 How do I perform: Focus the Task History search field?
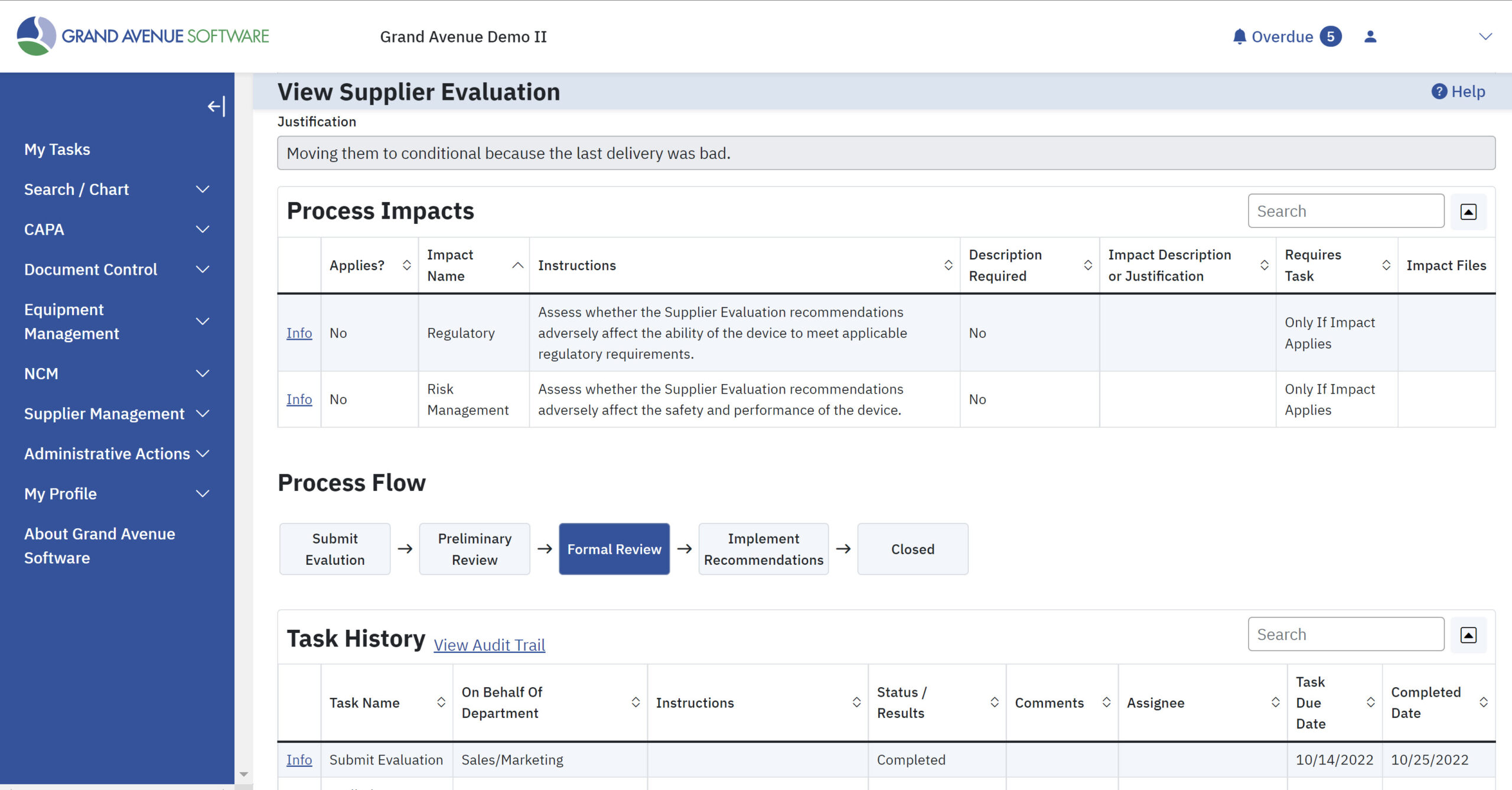[1346, 635]
